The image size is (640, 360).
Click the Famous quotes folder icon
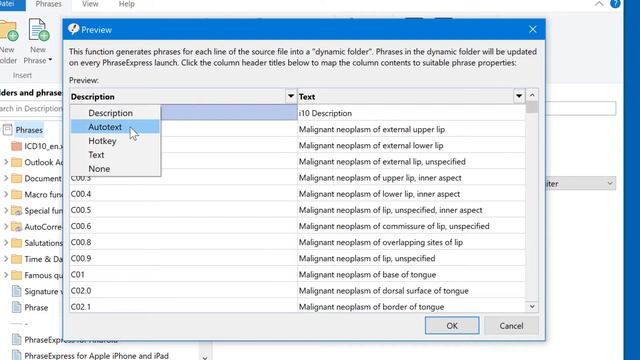pyautogui.click(x=16, y=275)
